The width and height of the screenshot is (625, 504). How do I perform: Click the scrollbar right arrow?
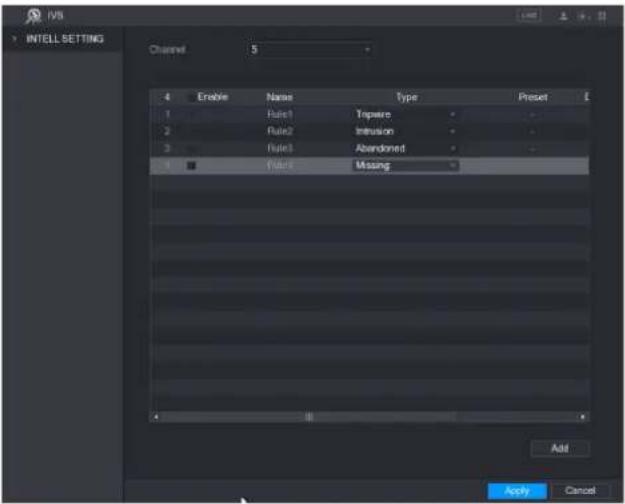(x=582, y=417)
